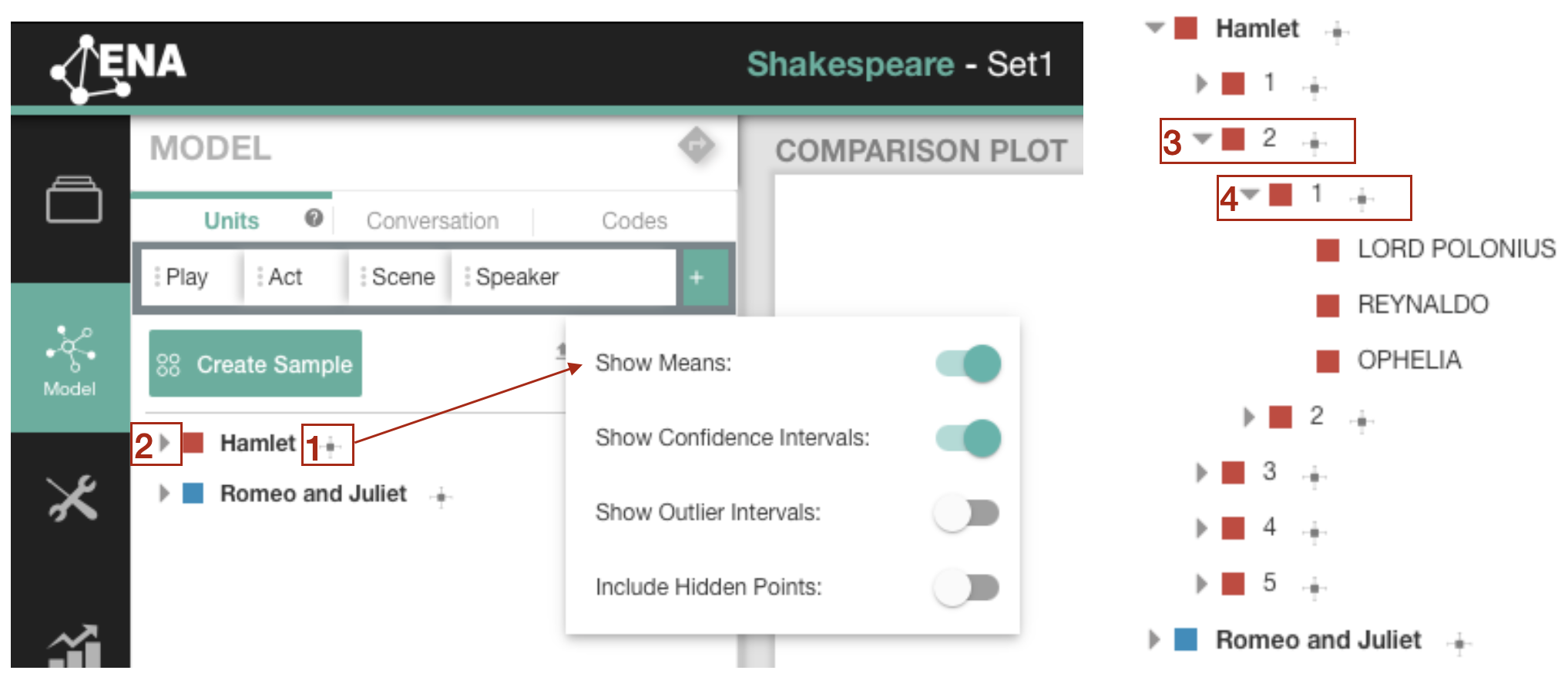
Task: Disable the Show Means toggle
Action: [968, 364]
